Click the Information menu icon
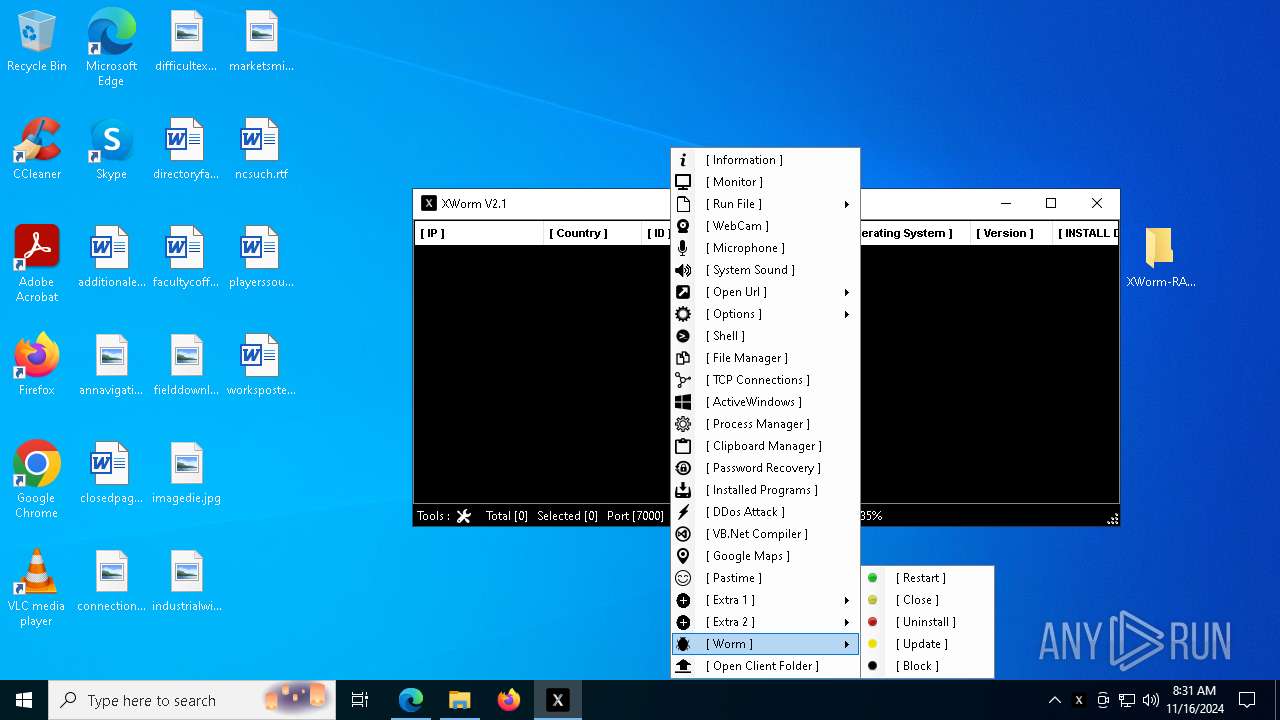 point(683,160)
